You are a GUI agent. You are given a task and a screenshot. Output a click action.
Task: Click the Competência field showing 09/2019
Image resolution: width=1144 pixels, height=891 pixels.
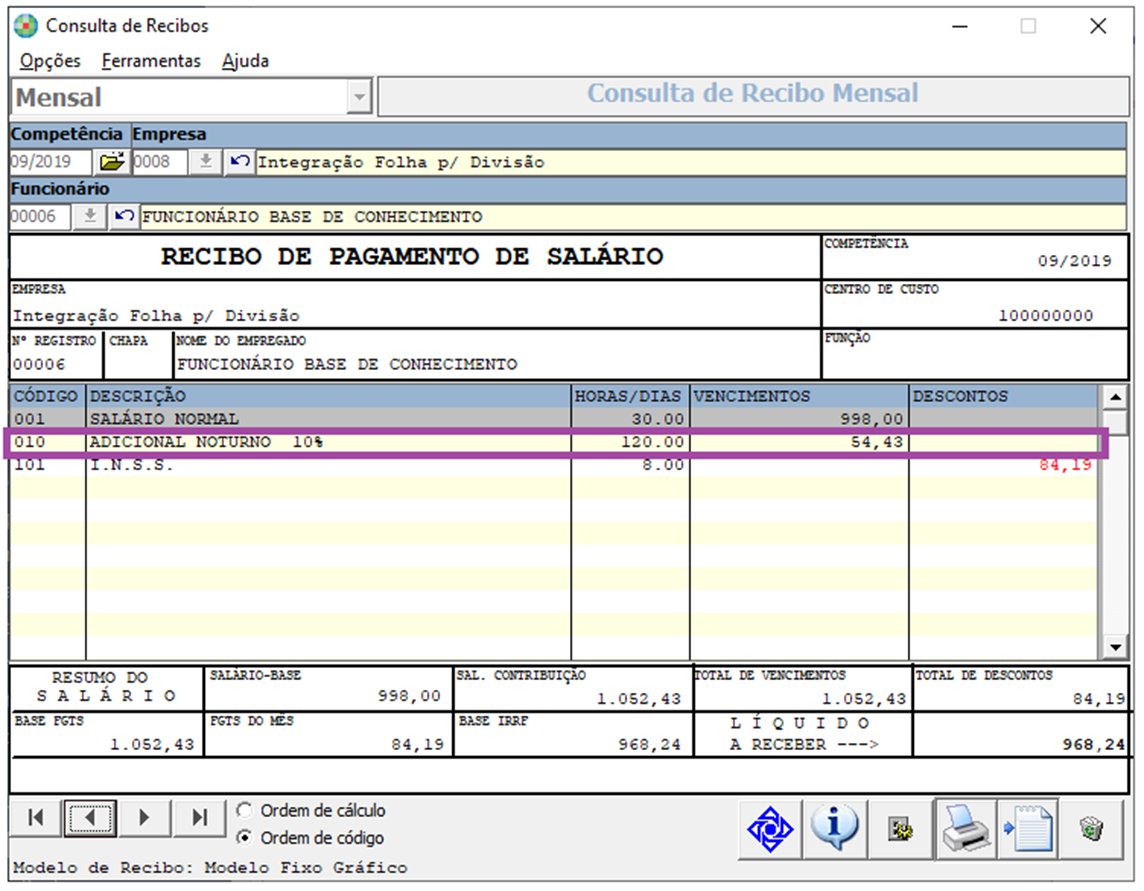[50, 161]
